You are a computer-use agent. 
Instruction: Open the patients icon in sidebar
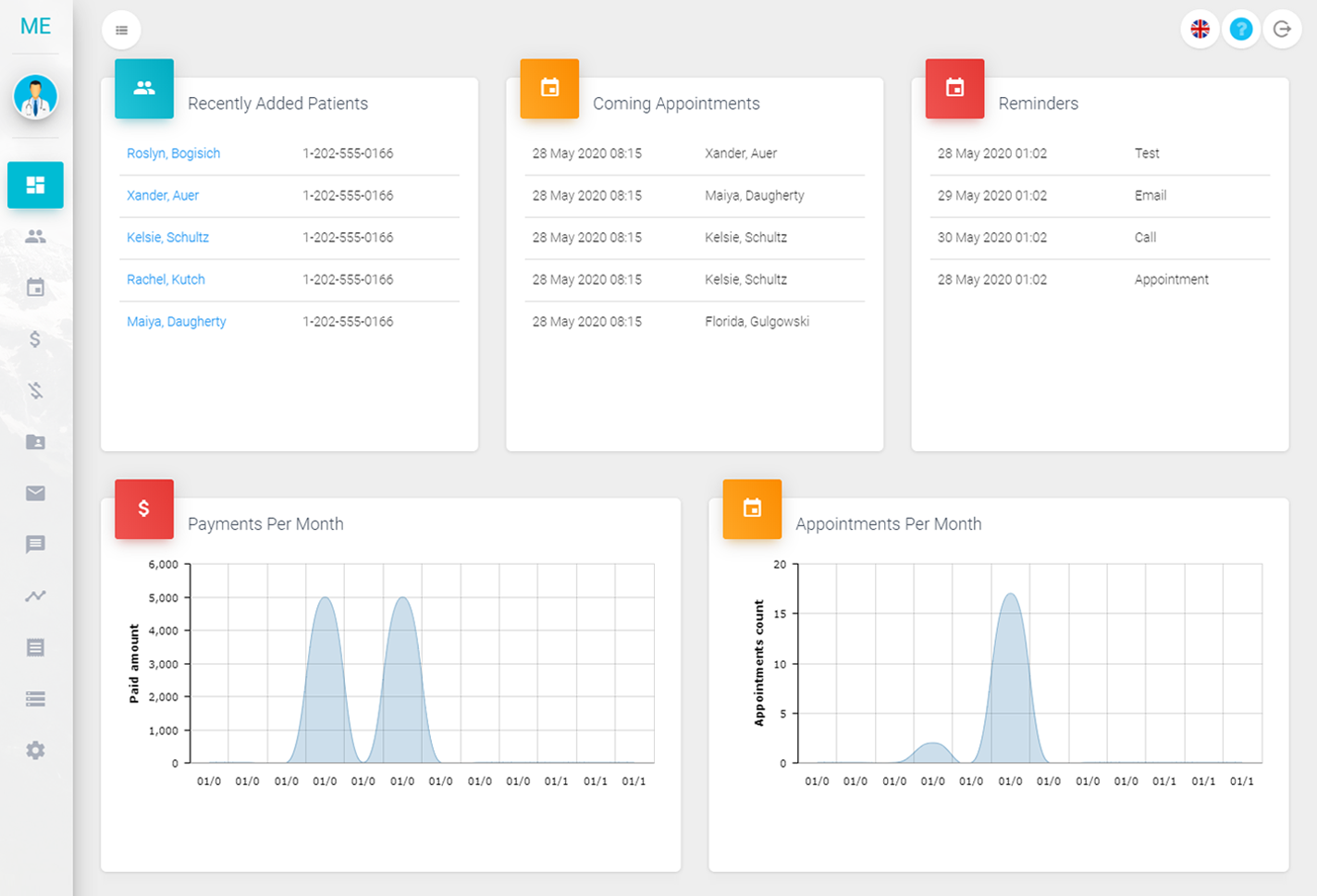pos(35,237)
